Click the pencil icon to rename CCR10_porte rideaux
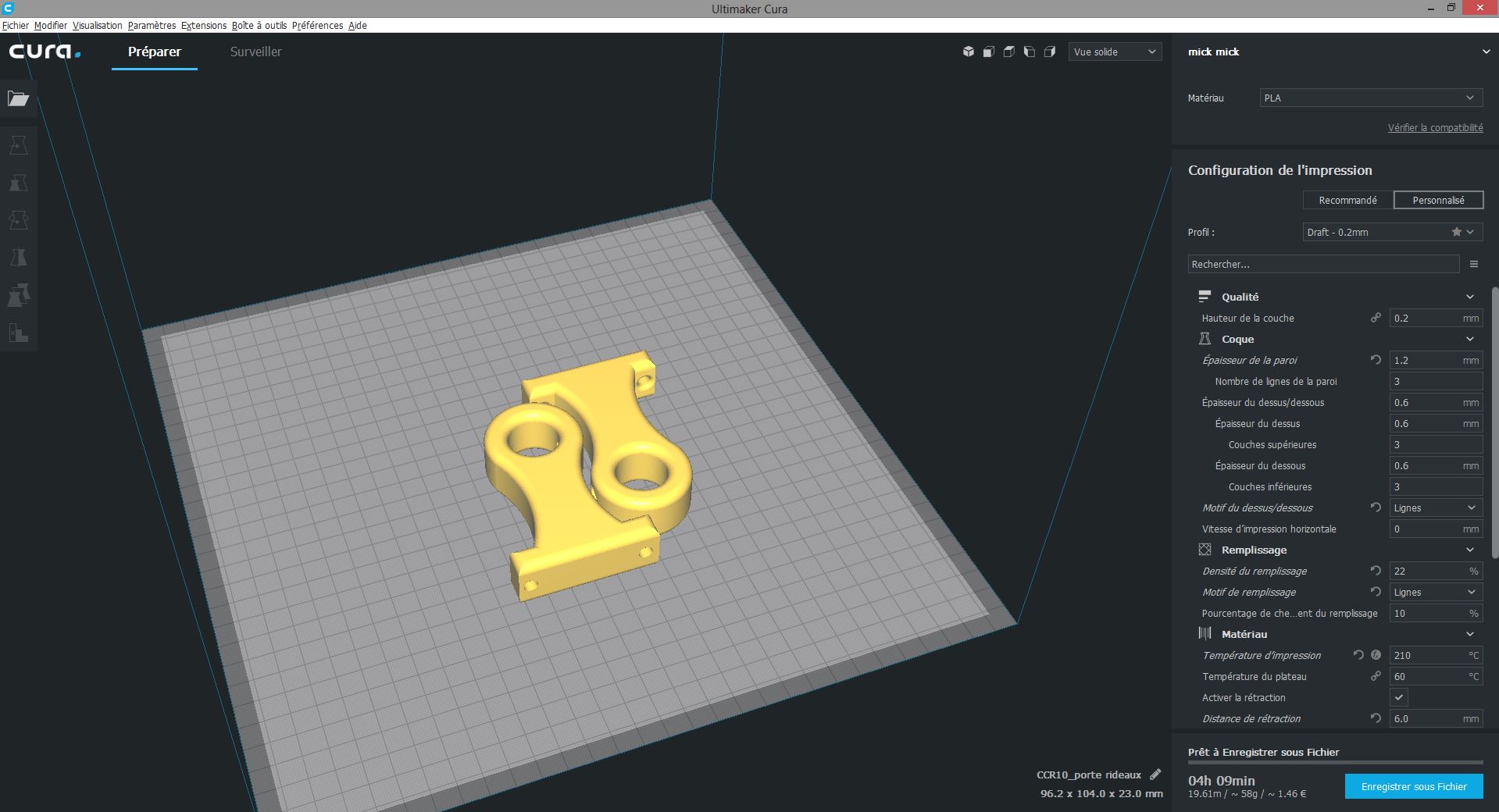This screenshot has width=1499, height=812. (x=1155, y=775)
